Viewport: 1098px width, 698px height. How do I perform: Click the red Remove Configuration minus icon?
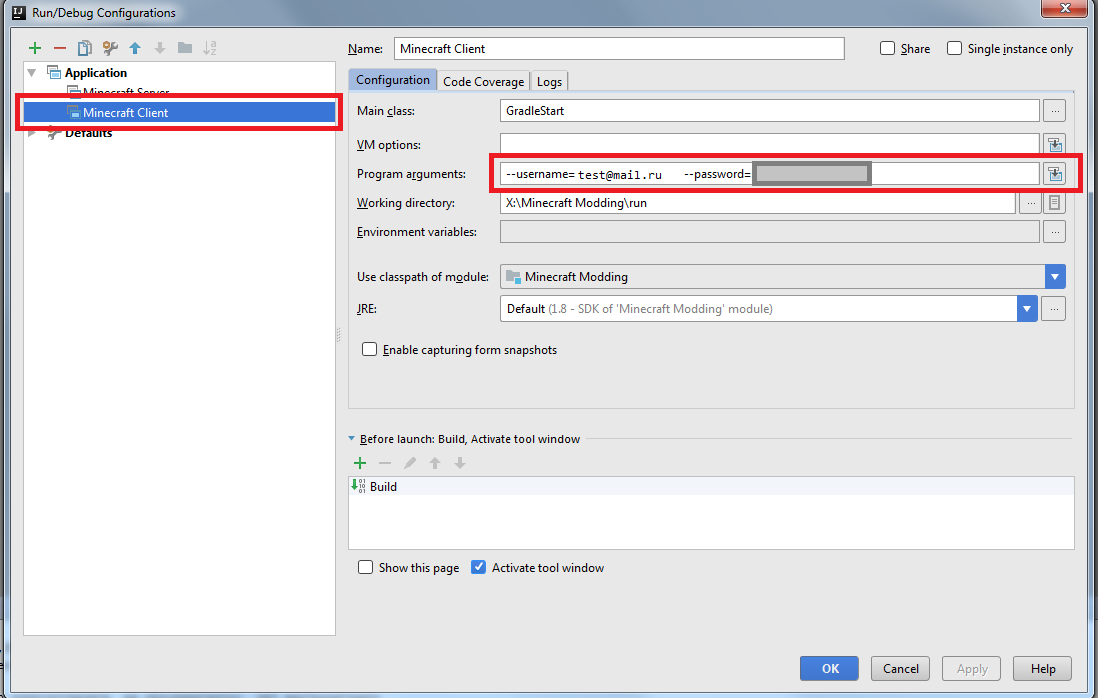click(60, 48)
